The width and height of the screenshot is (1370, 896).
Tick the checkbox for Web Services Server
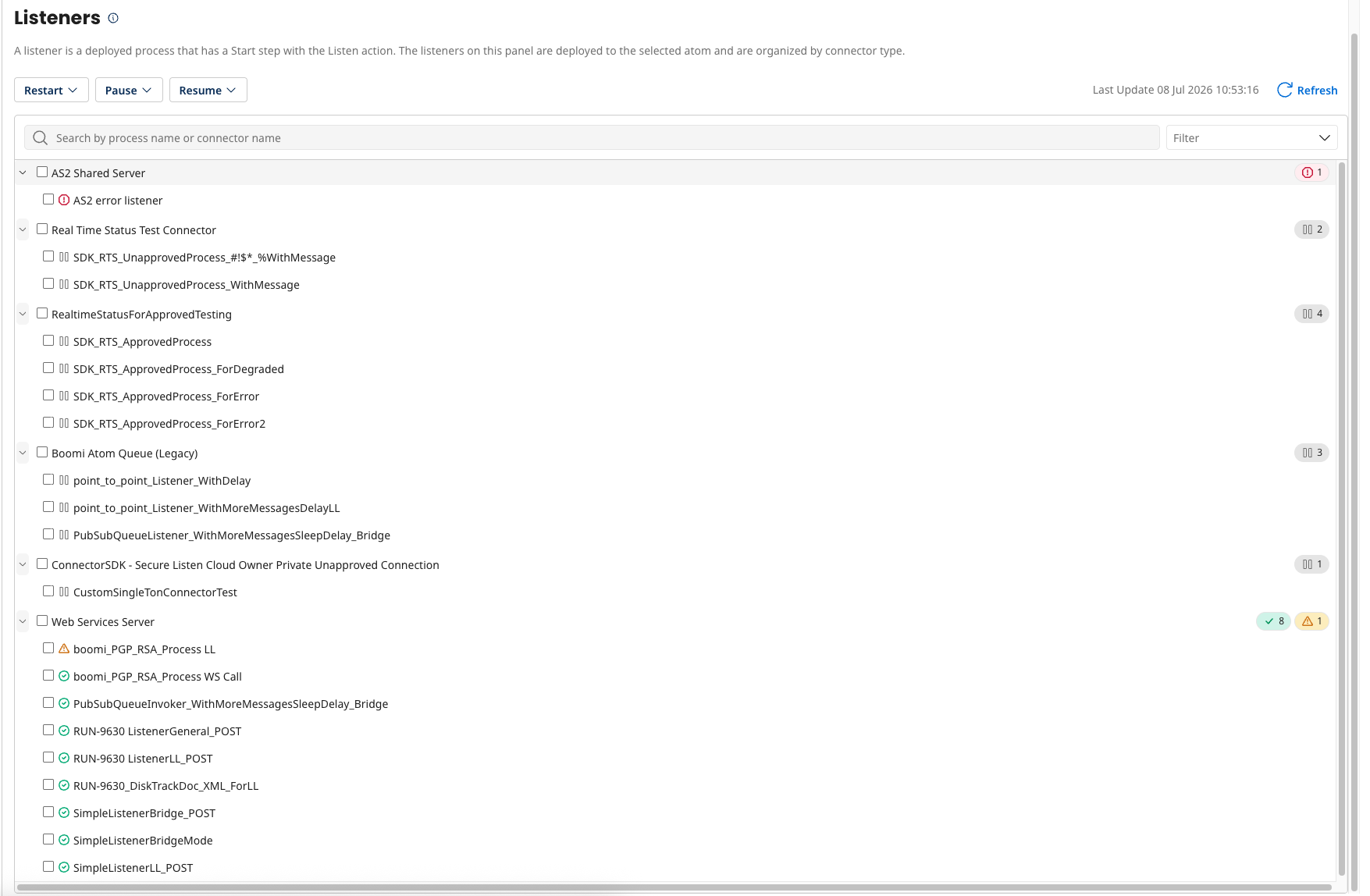(x=42, y=620)
